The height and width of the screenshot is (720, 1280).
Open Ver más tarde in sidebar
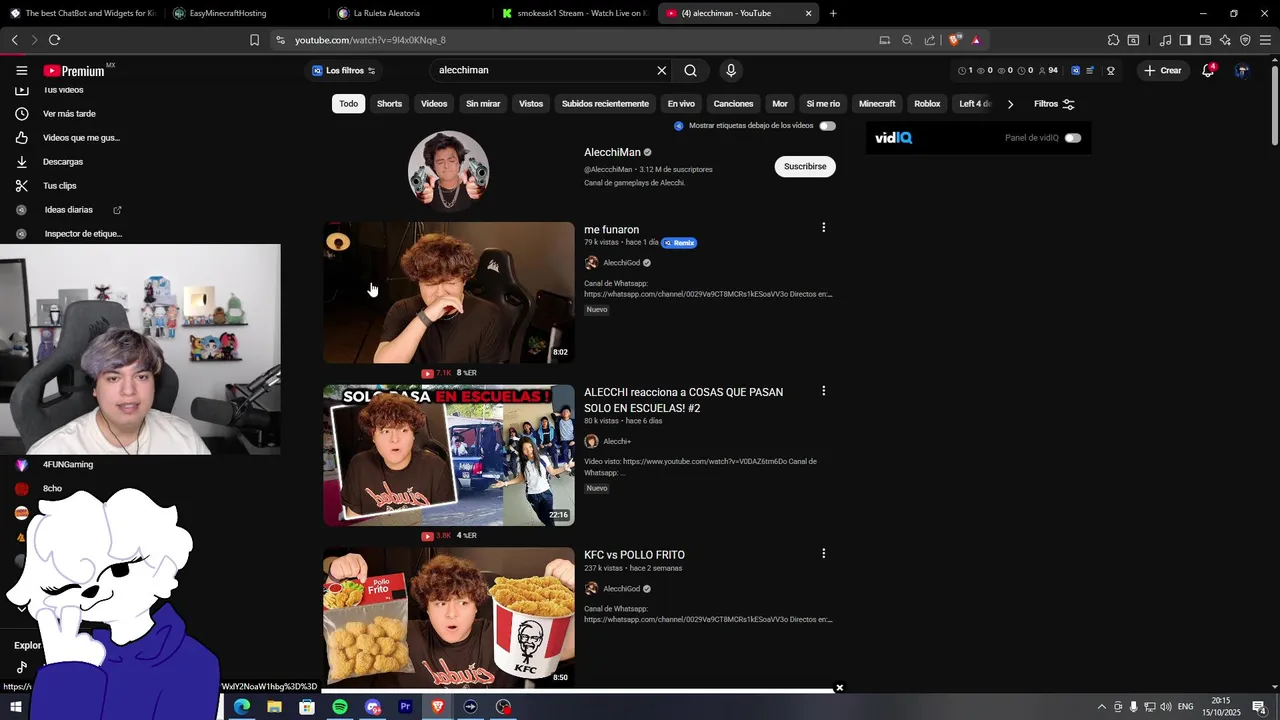click(69, 114)
